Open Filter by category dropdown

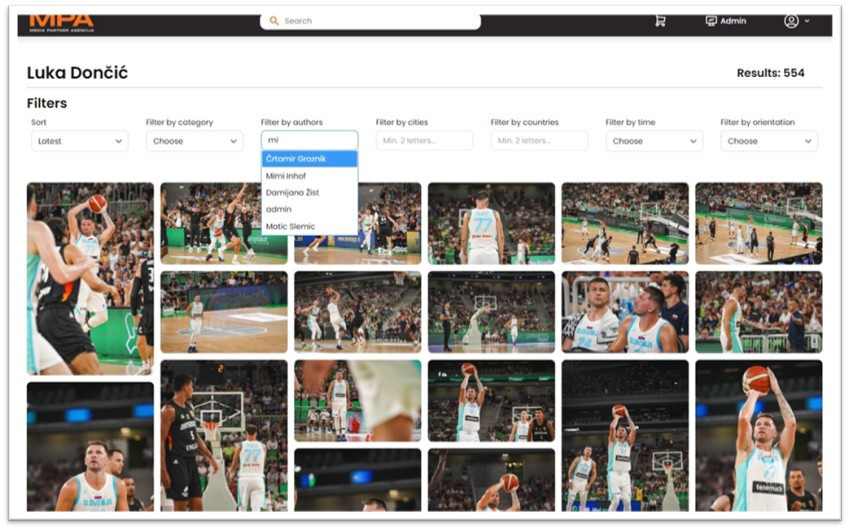click(x=194, y=141)
